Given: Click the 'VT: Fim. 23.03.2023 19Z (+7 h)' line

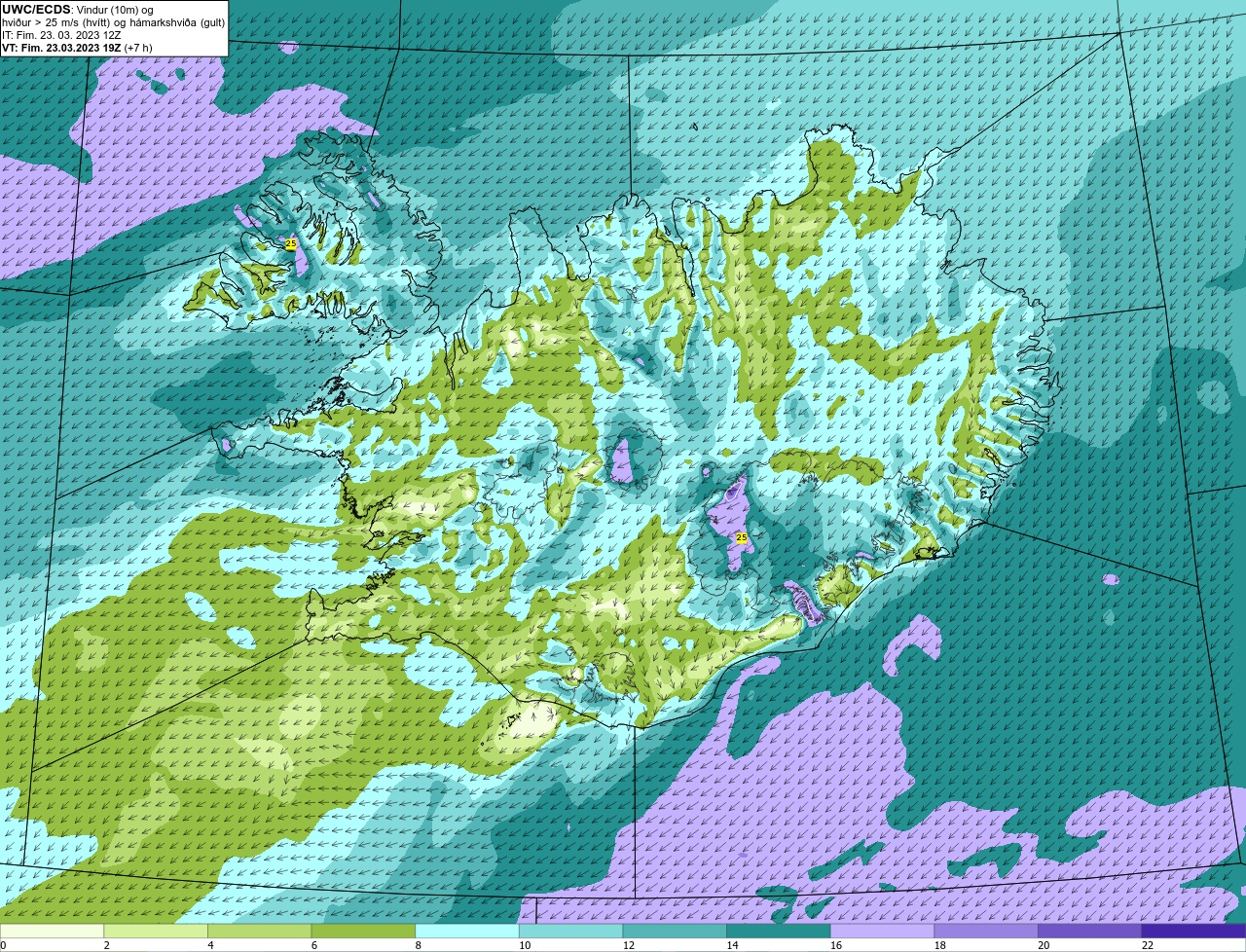Looking at the screenshot, I should (x=77, y=47).
